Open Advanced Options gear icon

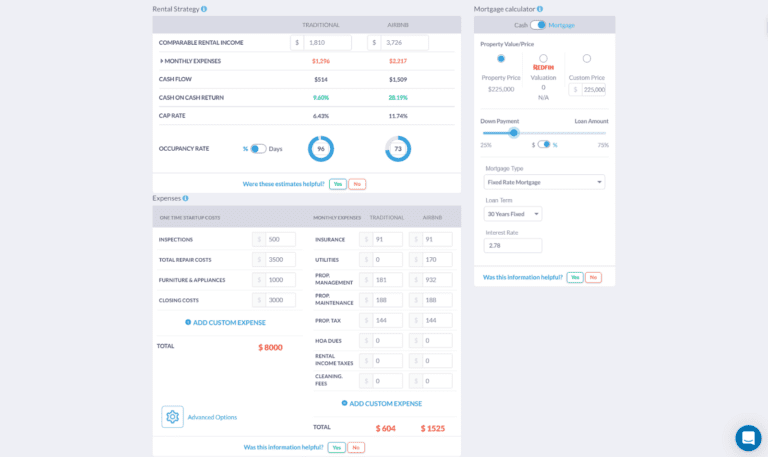(172, 416)
